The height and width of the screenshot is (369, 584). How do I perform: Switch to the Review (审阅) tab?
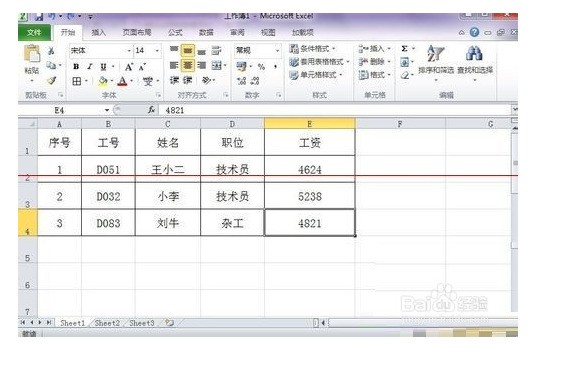237,33
